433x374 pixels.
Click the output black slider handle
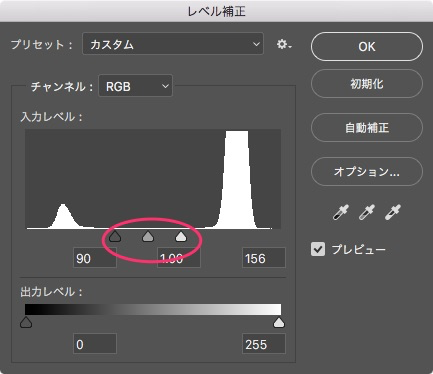[26, 322]
